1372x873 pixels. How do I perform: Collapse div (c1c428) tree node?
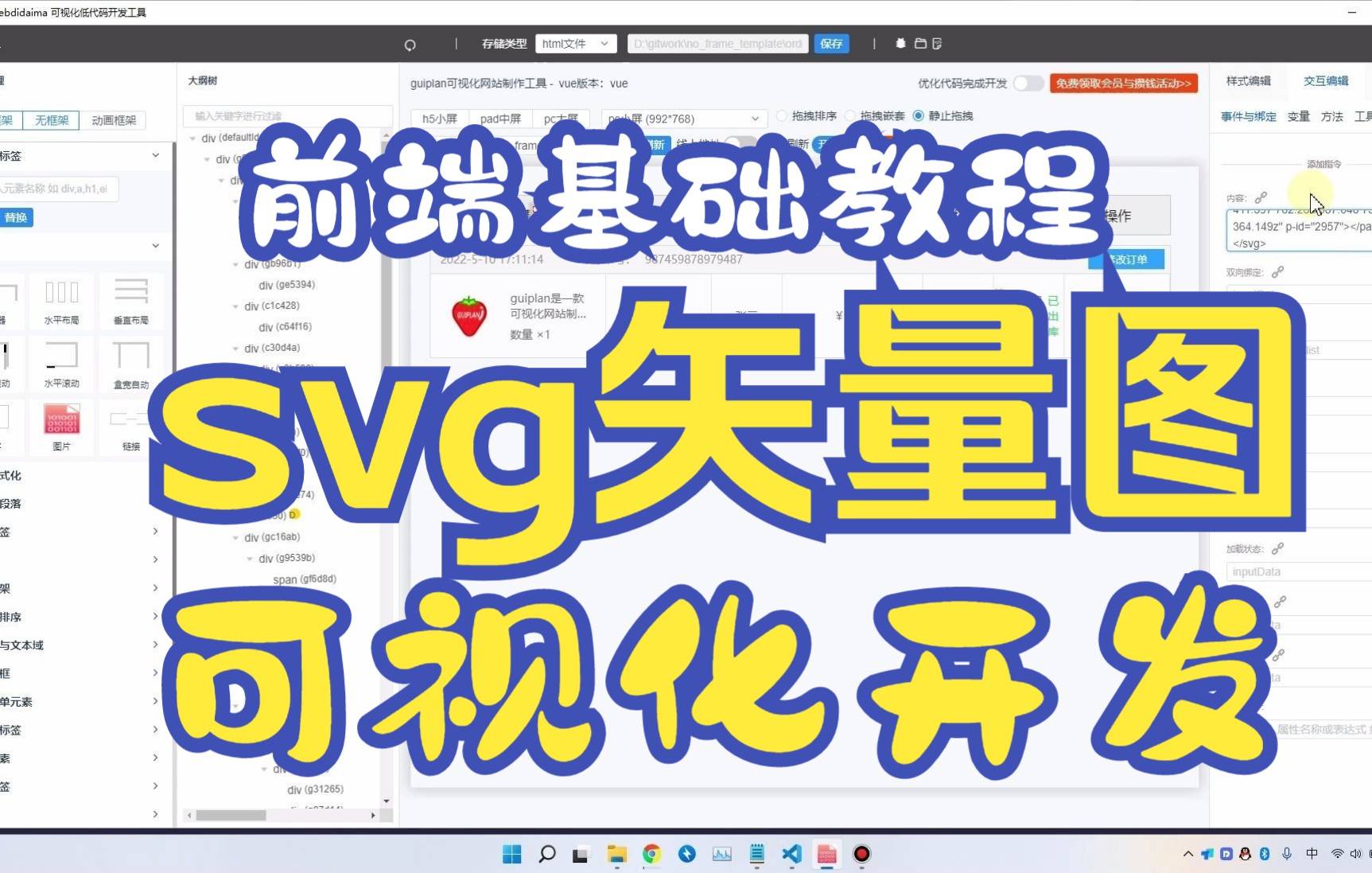[x=235, y=306]
